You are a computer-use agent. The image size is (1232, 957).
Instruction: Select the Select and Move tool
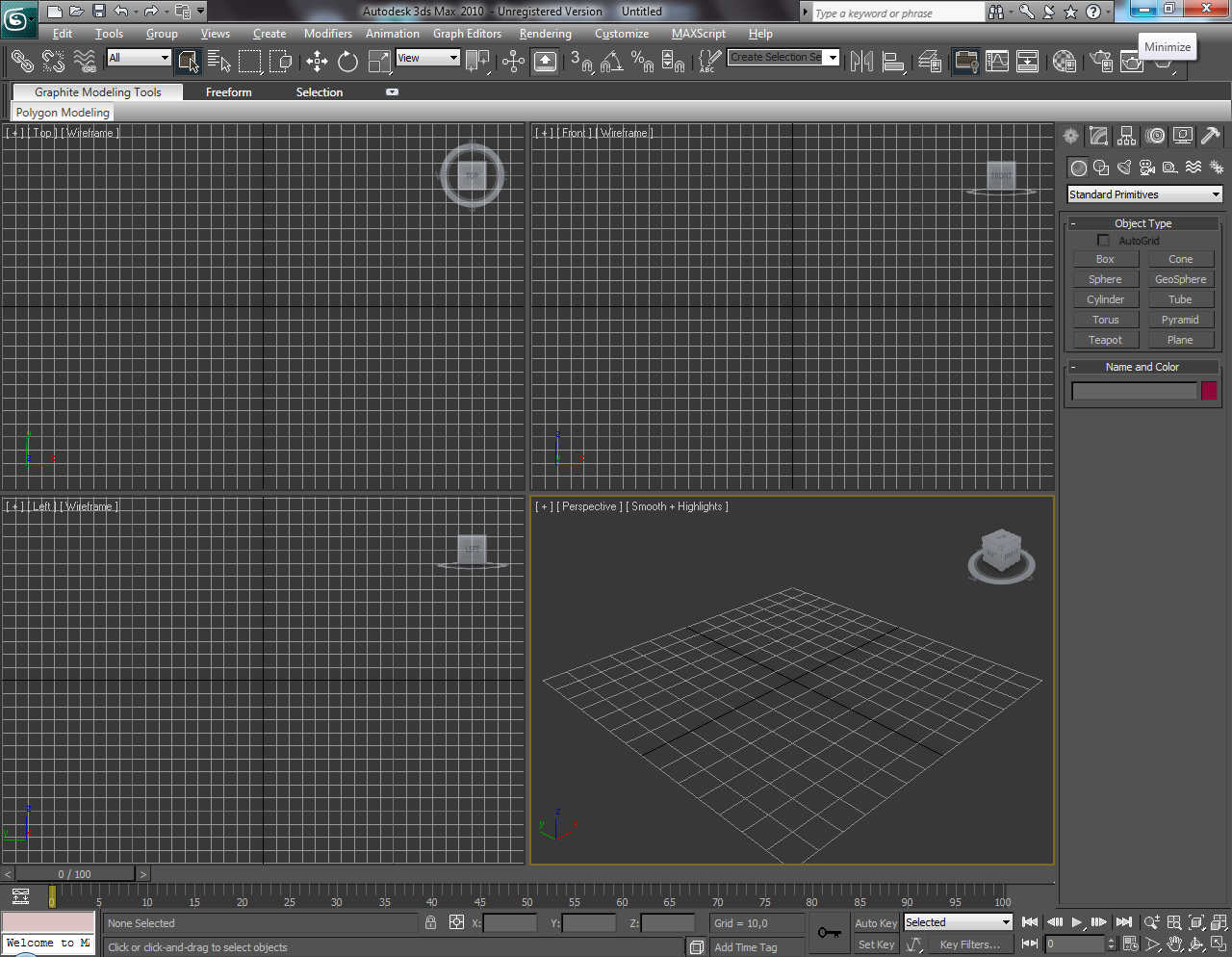pos(317,63)
